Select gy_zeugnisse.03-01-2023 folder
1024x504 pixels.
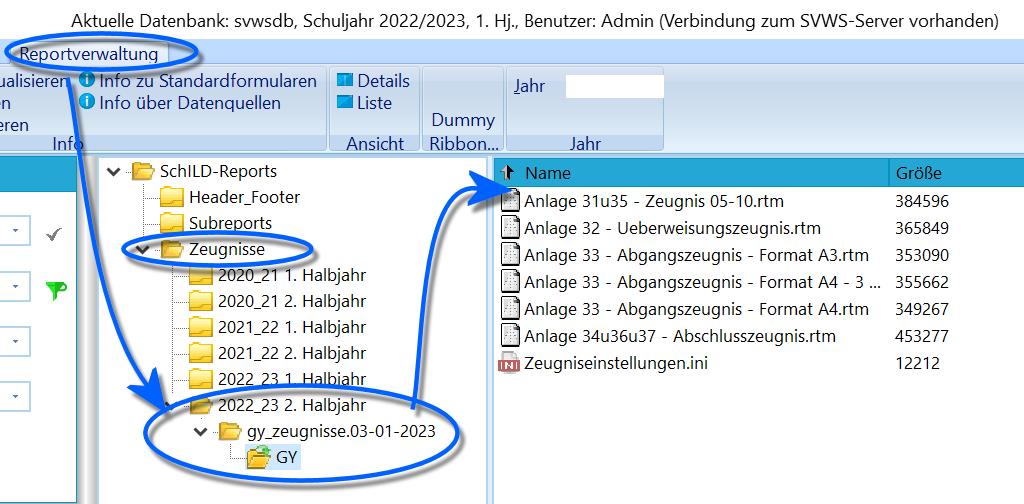(342, 432)
